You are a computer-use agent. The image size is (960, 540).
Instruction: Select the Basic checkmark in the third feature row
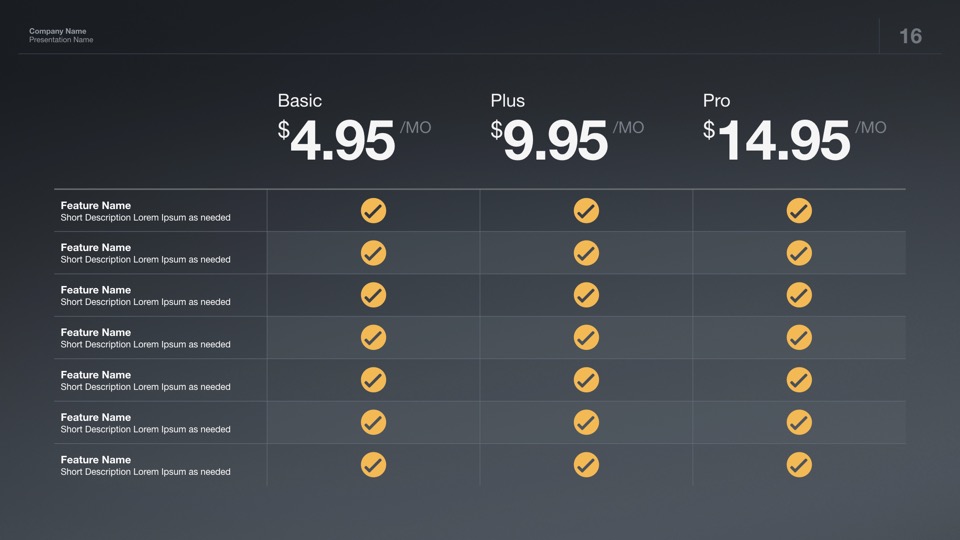click(373, 295)
